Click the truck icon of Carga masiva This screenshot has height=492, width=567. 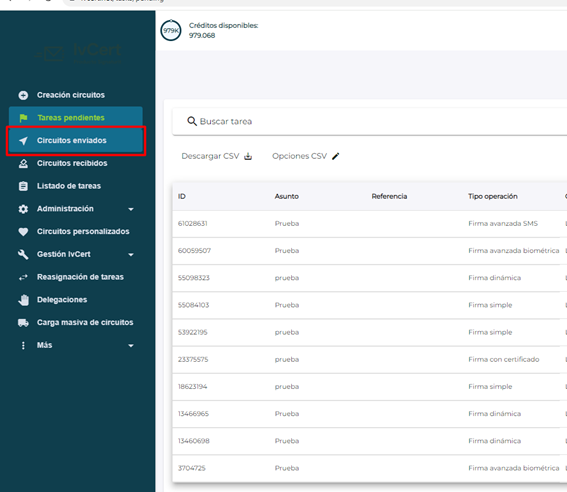coord(24,323)
